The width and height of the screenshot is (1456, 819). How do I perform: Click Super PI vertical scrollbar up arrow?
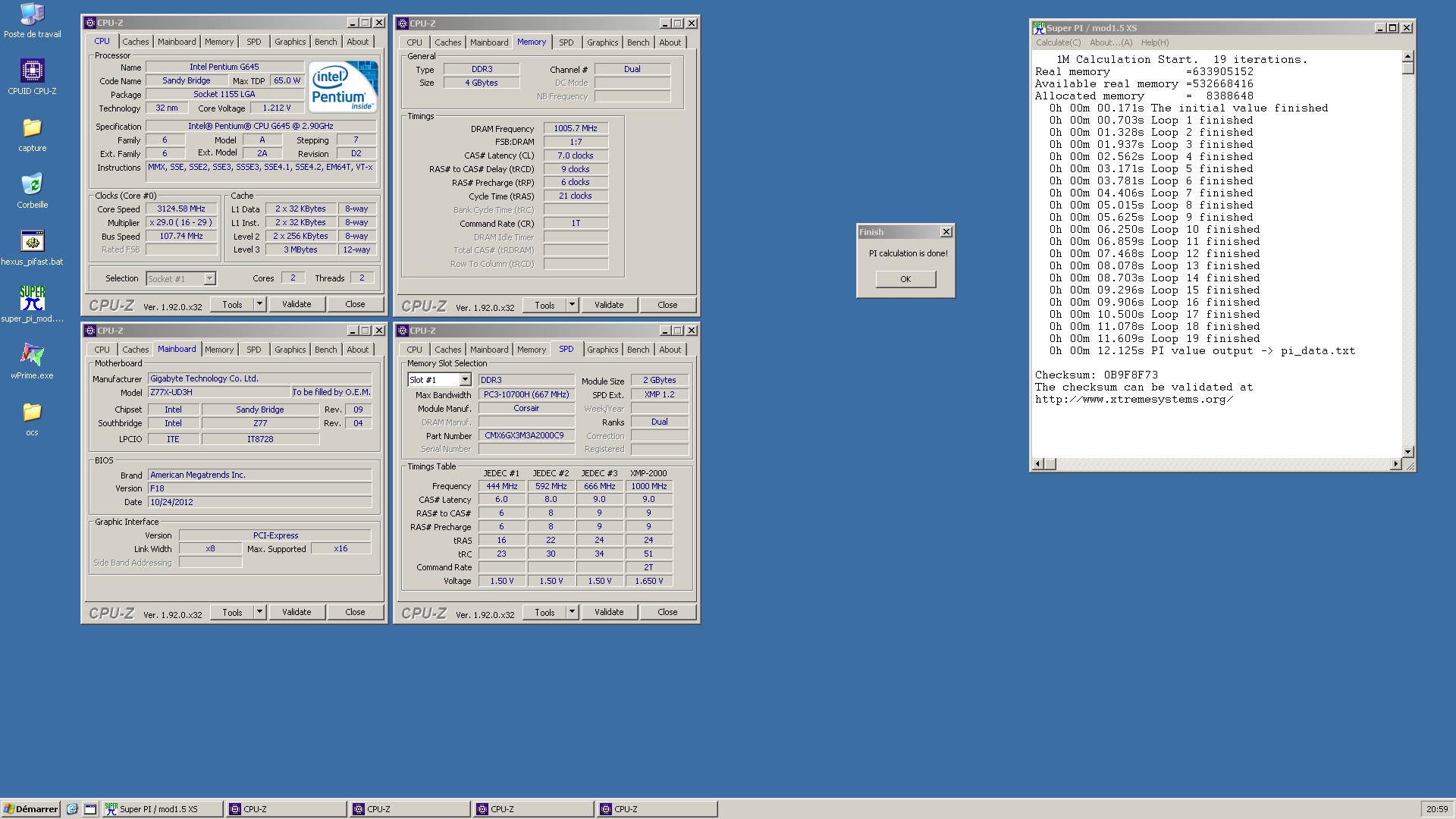1408,56
